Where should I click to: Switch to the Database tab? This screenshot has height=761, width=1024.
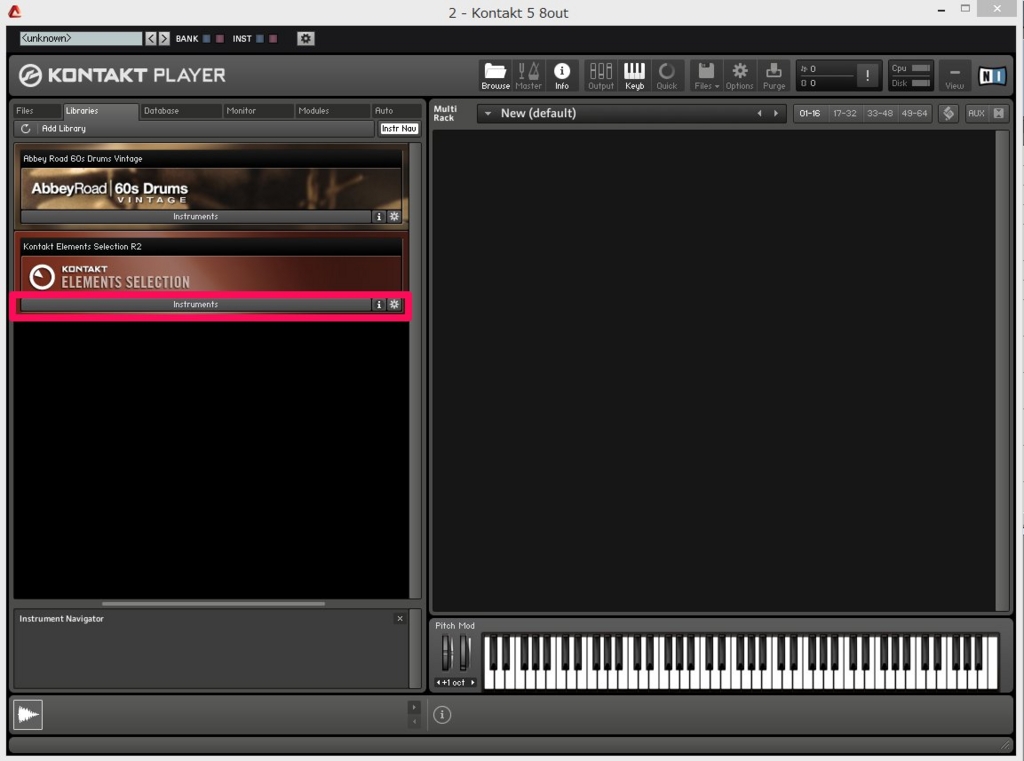(x=181, y=110)
